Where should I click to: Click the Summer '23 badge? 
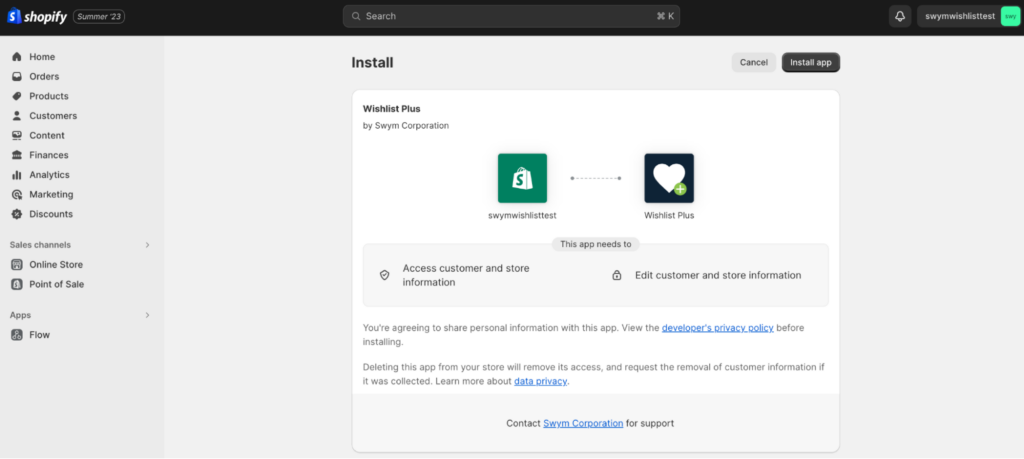99,16
